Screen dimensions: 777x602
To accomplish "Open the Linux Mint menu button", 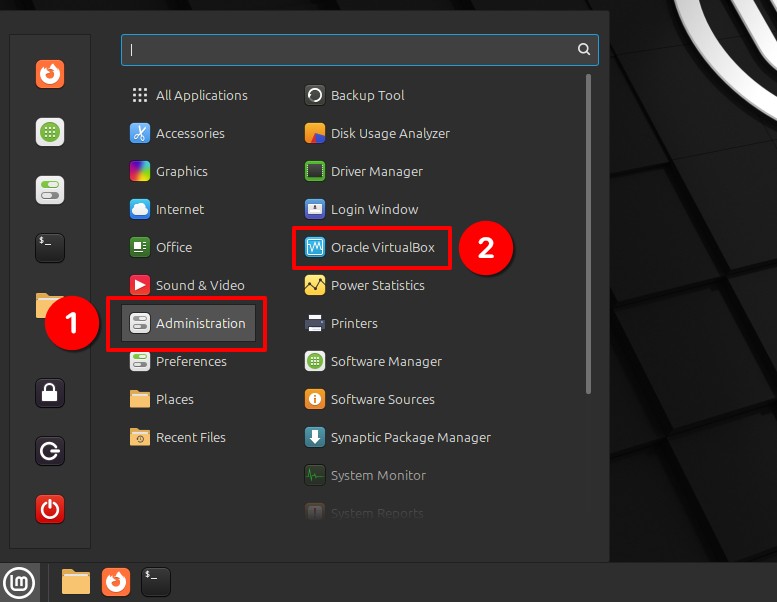I will tap(19, 583).
